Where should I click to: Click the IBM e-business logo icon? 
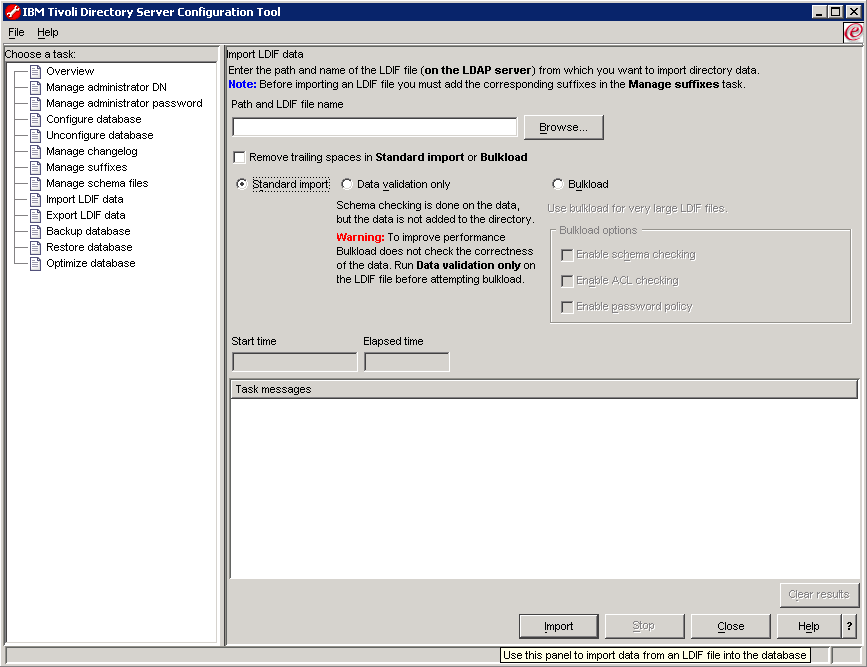tap(853, 32)
